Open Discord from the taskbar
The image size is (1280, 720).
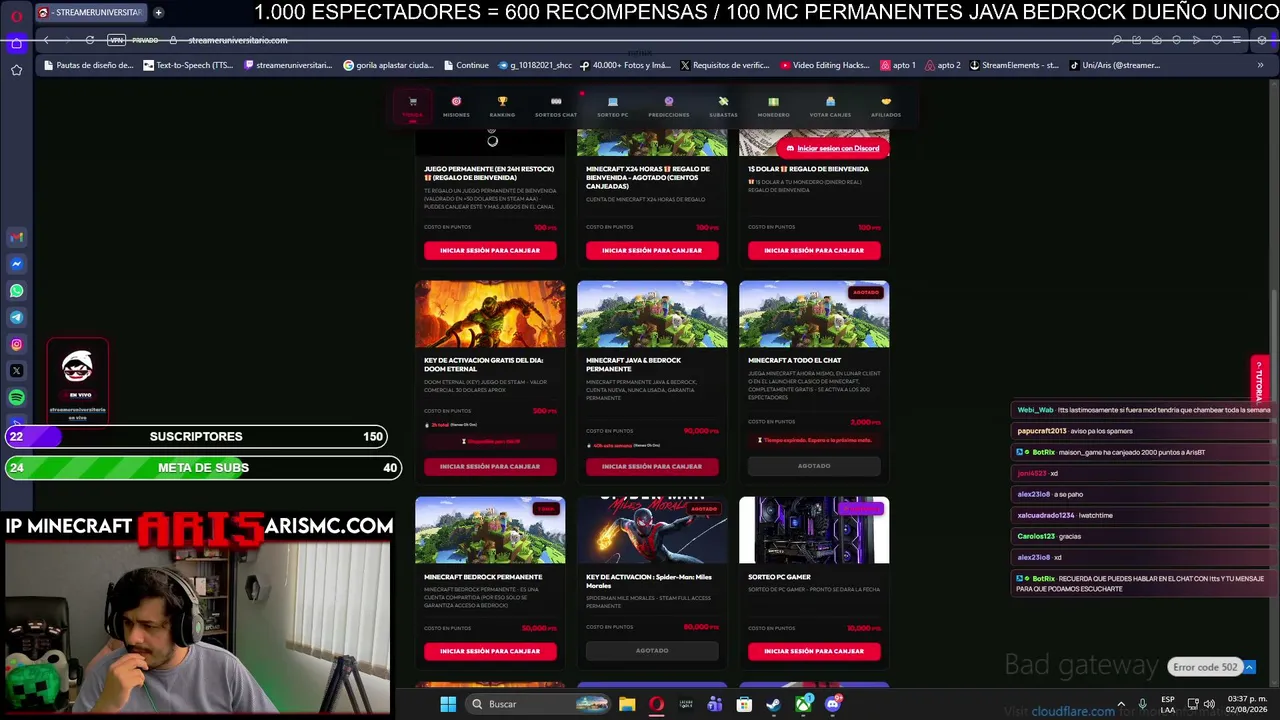[x=832, y=704]
